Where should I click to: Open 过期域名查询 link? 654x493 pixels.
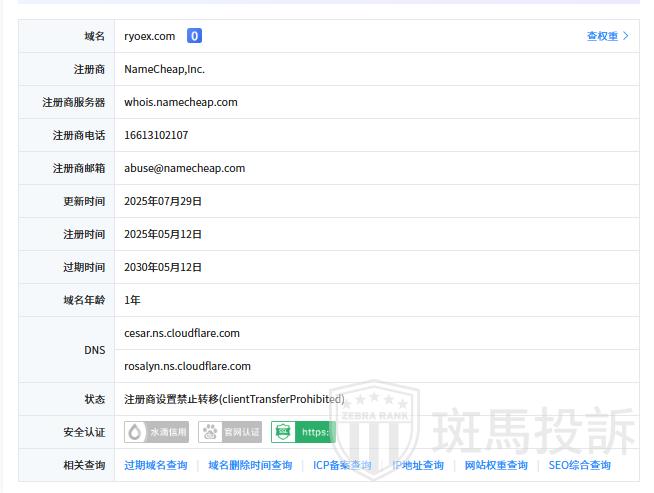155,465
